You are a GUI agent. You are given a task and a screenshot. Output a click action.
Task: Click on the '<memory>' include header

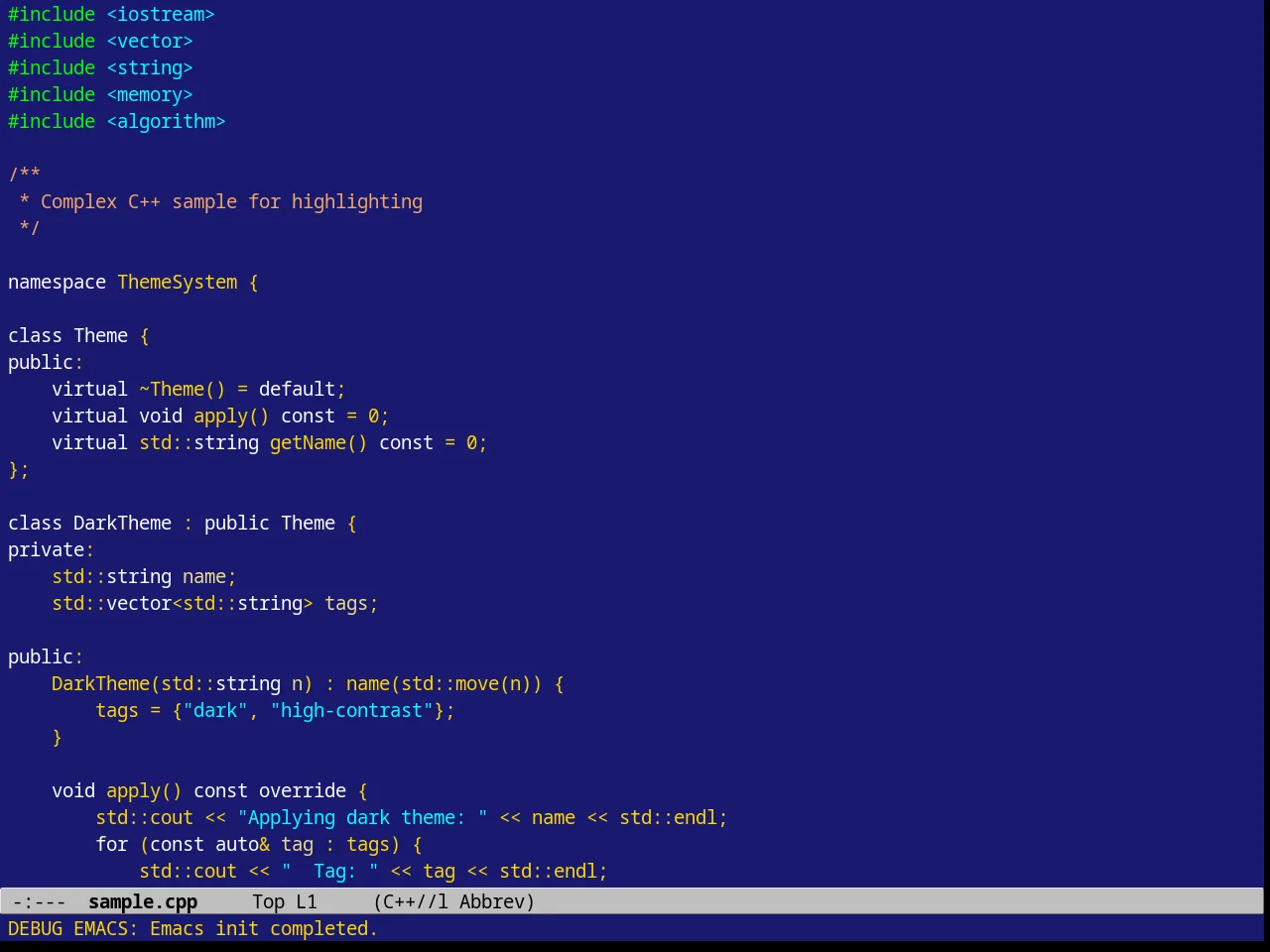point(150,94)
